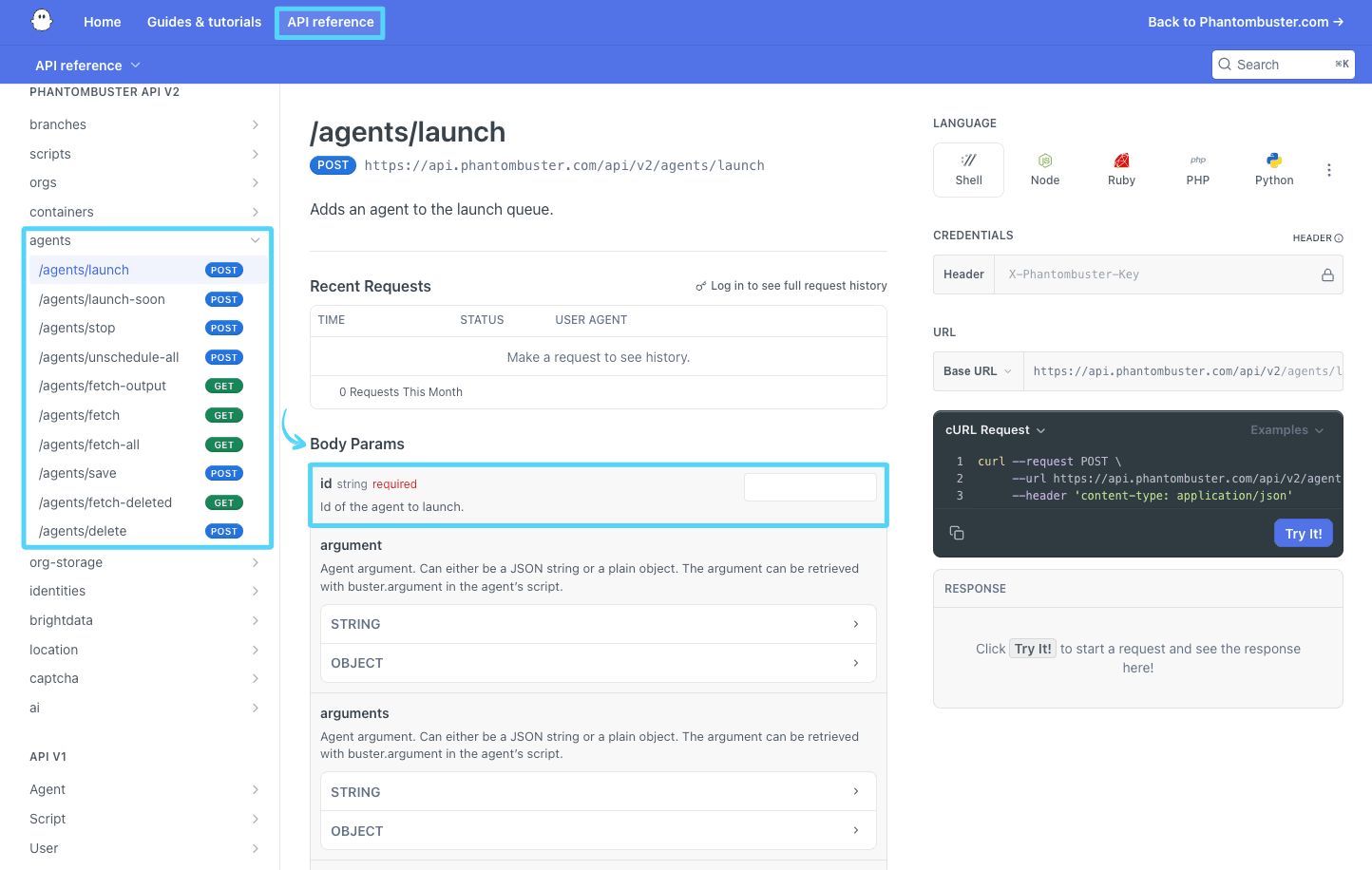Copy the cURL request with copy icon

957,533
